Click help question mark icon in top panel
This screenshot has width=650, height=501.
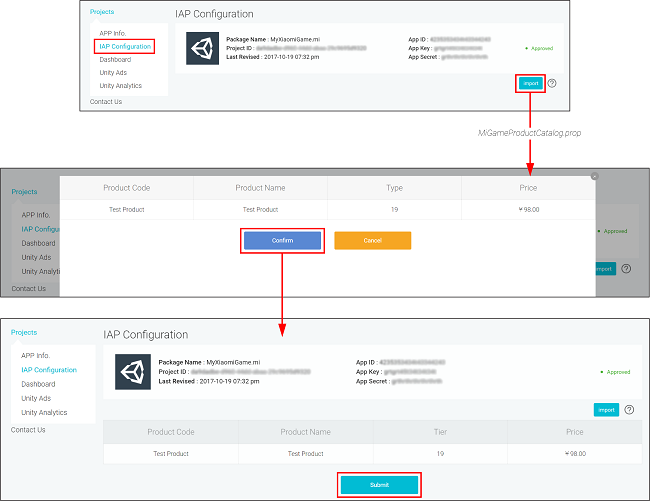(x=552, y=83)
